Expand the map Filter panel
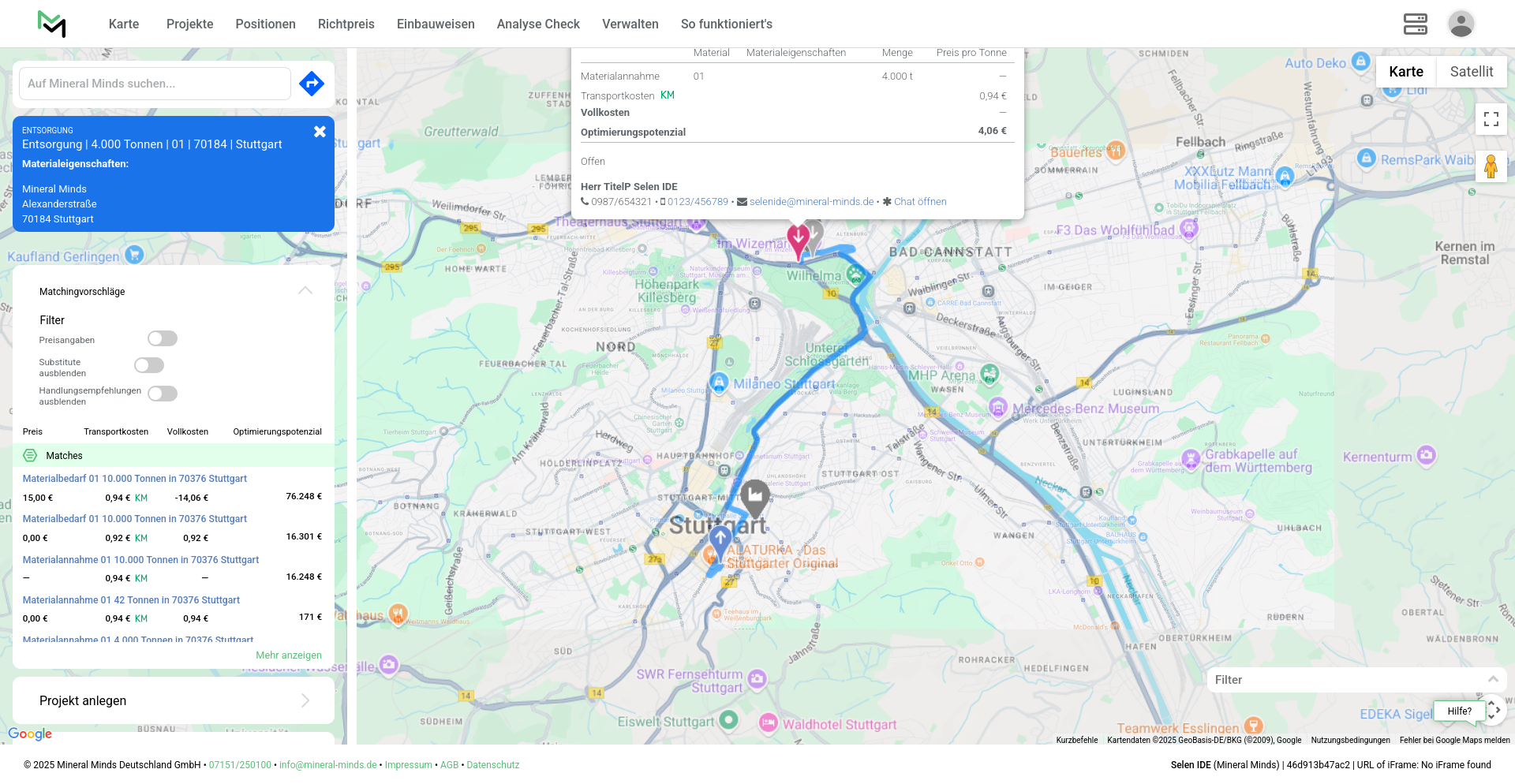Viewport: 1515px width, 784px height. pyautogui.click(x=1492, y=679)
